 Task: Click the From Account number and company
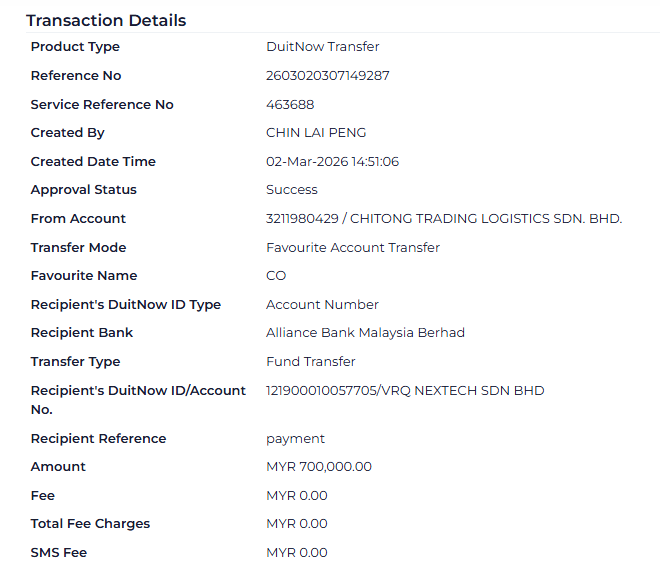point(444,219)
